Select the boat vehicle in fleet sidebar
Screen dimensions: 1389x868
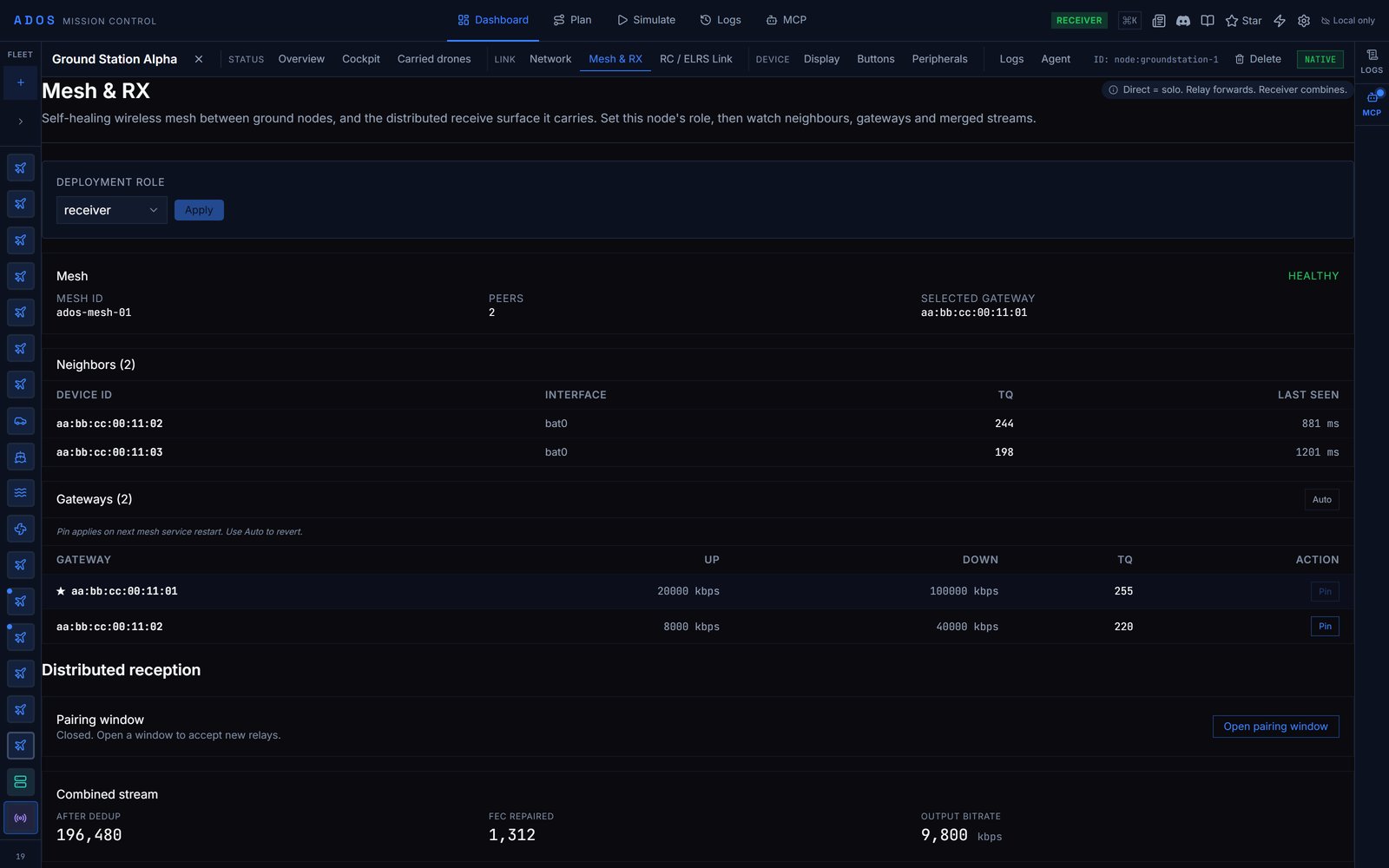point(21,457)
